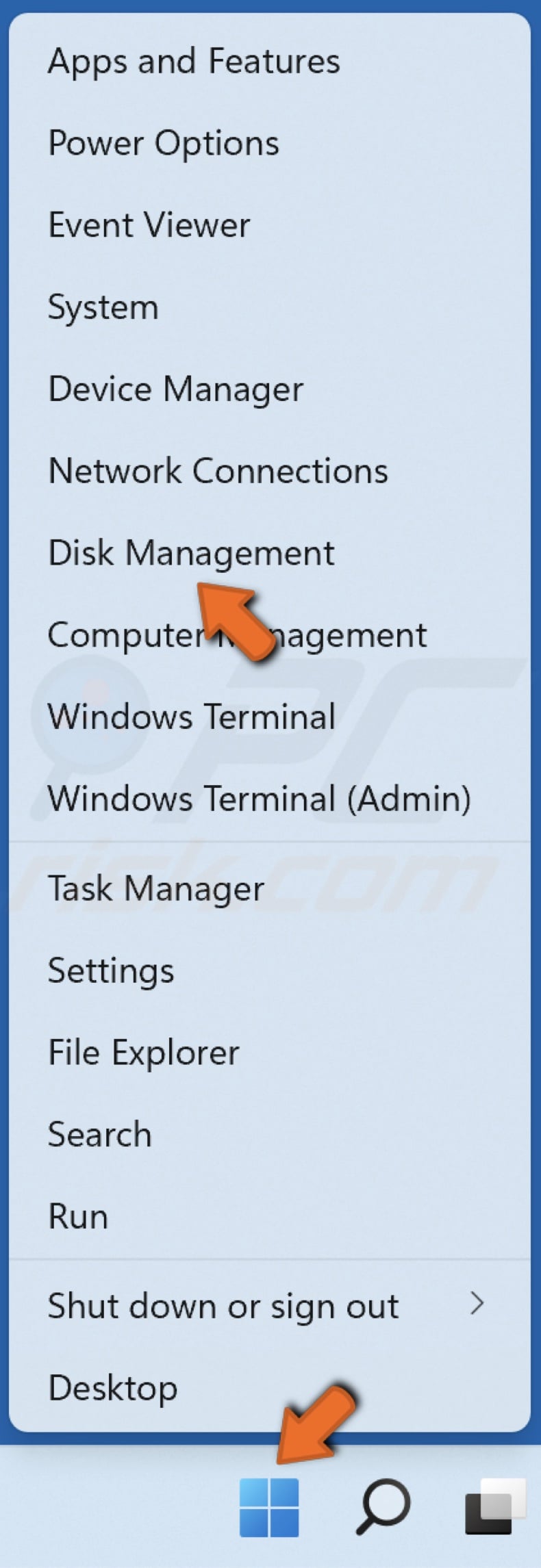Open File Explorer
Screen dimensions: 541x1568
click(x=143, y=1052)
